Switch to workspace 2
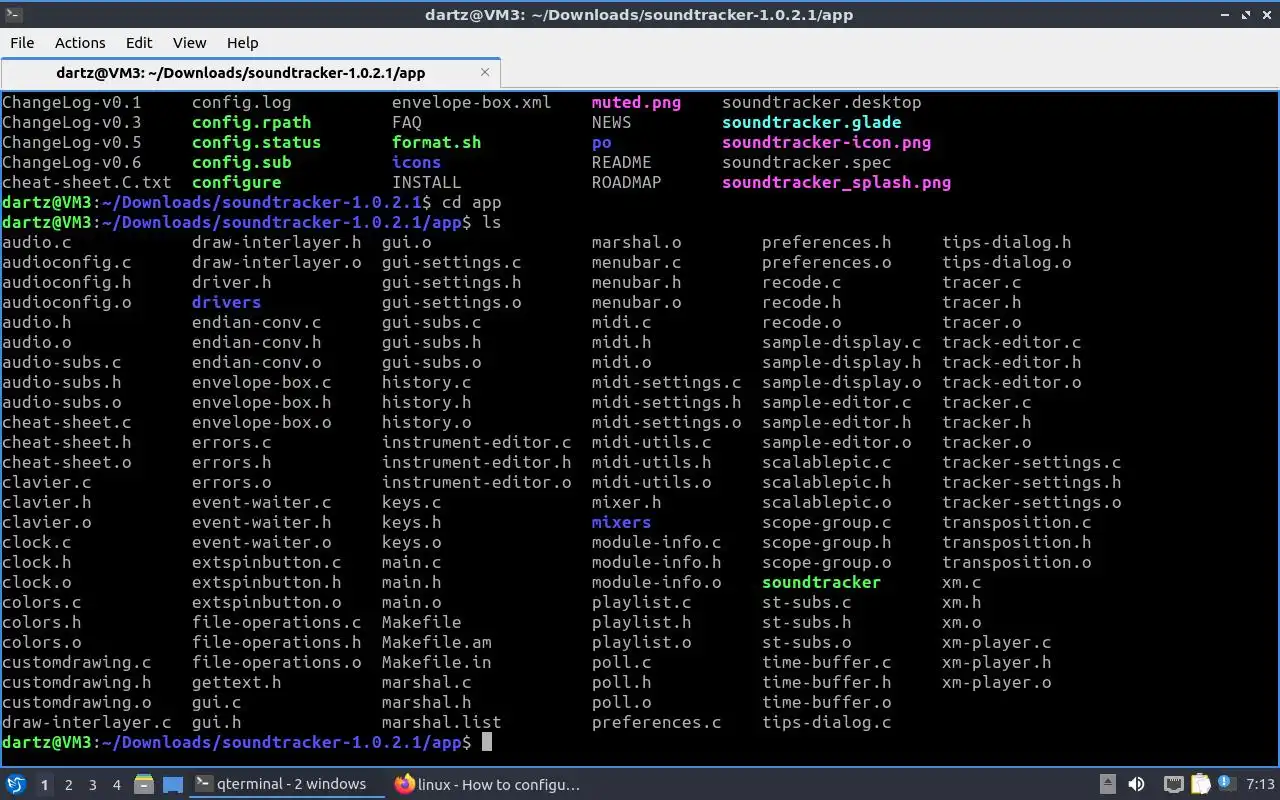The image size is (1280, 800). click(69, 785)
